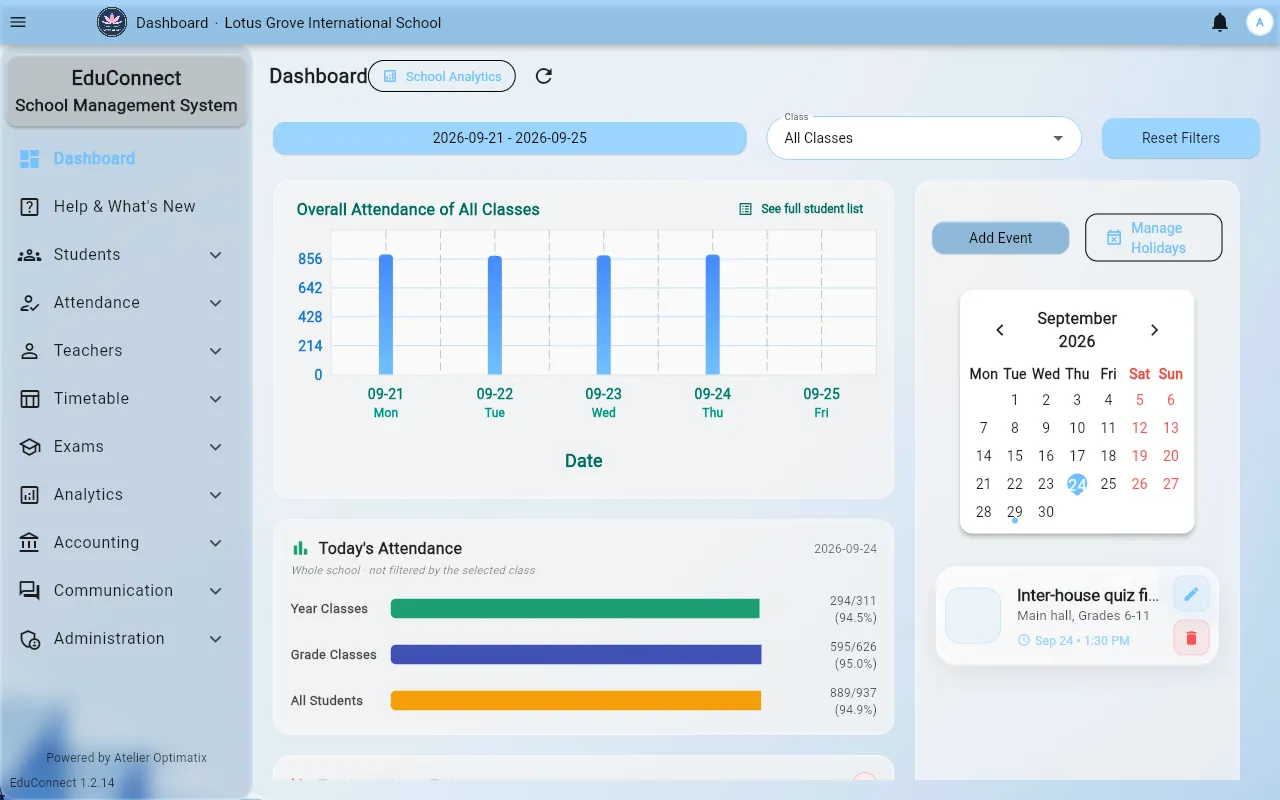Expand the Exams menu chevron
The image size is (1280, 800).
[215, 447]
